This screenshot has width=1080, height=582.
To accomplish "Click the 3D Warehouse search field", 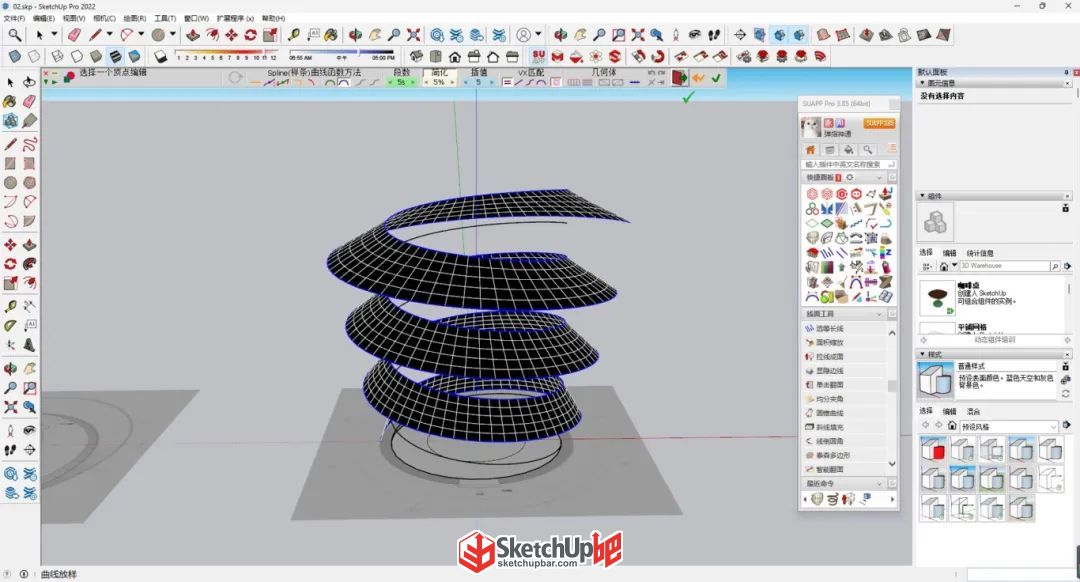I will (x=1004, y=266).
